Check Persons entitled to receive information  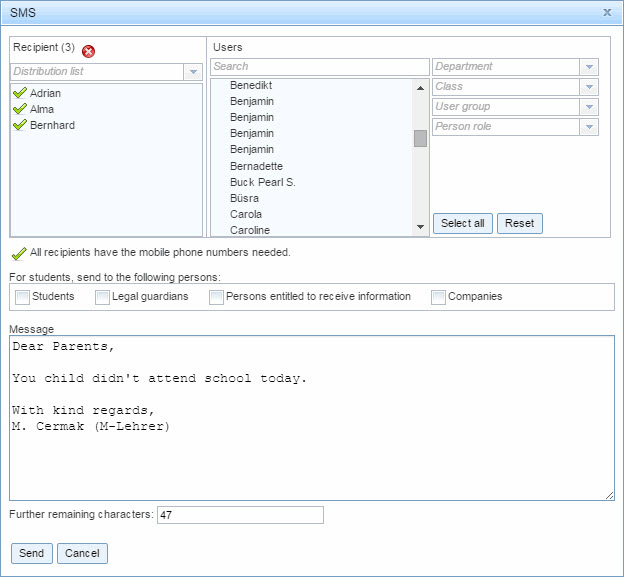point(216,297)
